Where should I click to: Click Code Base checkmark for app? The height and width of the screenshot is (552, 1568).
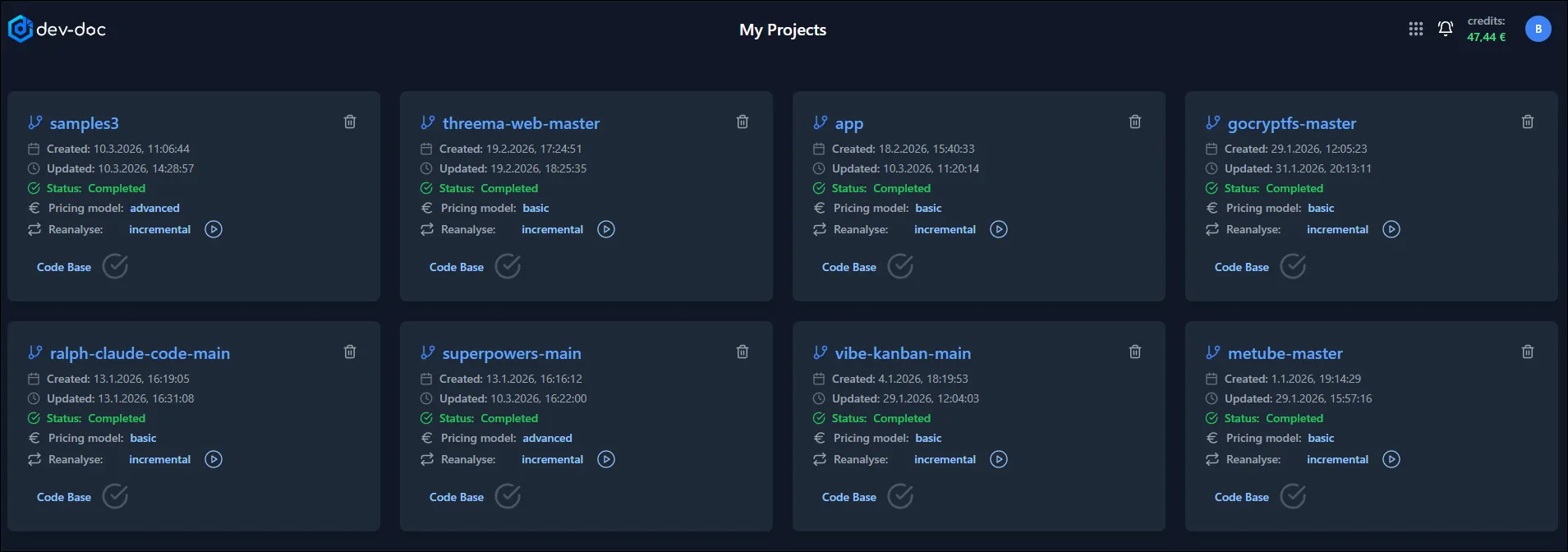tap(900, 266)
